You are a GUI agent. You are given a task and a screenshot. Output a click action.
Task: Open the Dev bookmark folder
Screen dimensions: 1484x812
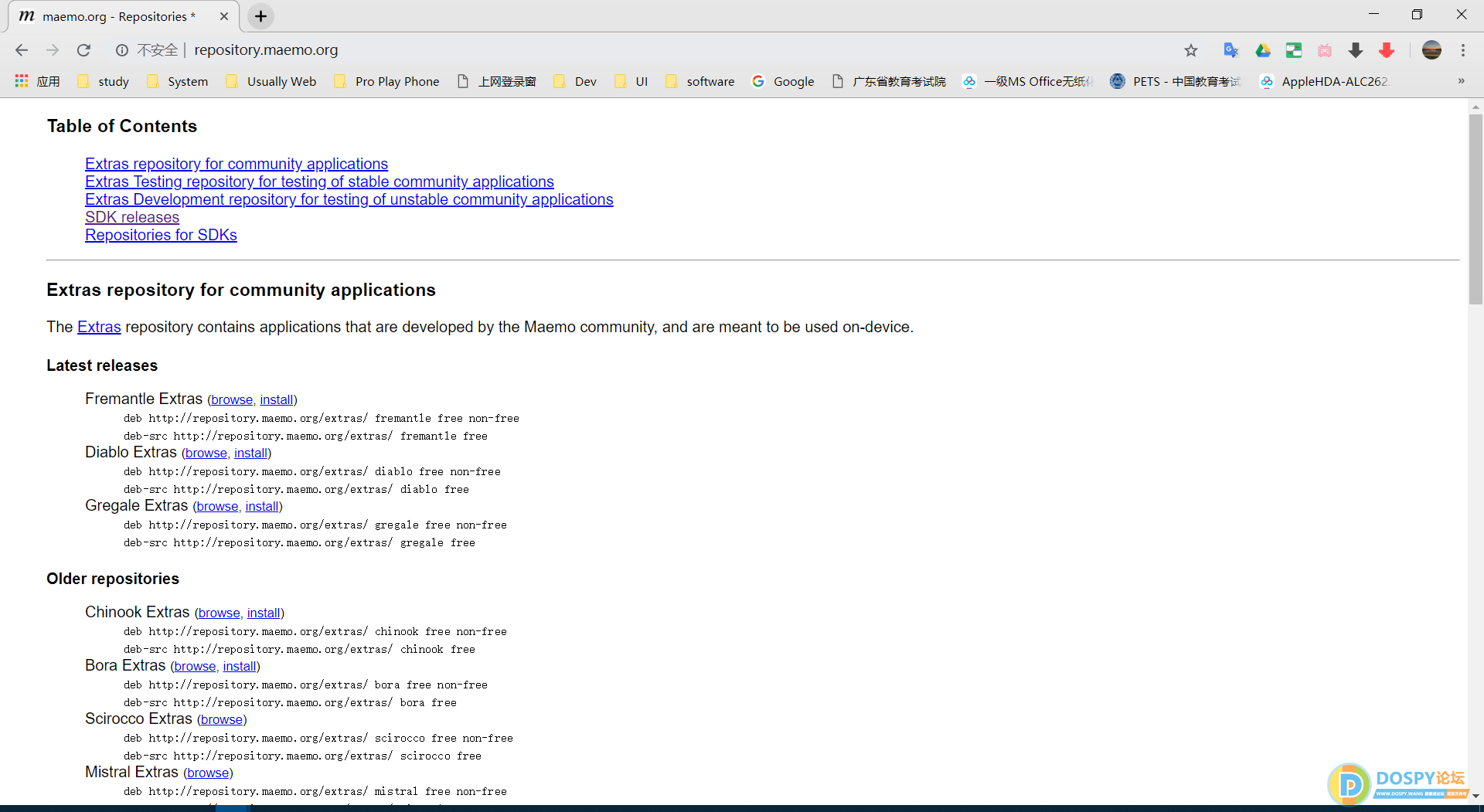[x=576, y=81]
